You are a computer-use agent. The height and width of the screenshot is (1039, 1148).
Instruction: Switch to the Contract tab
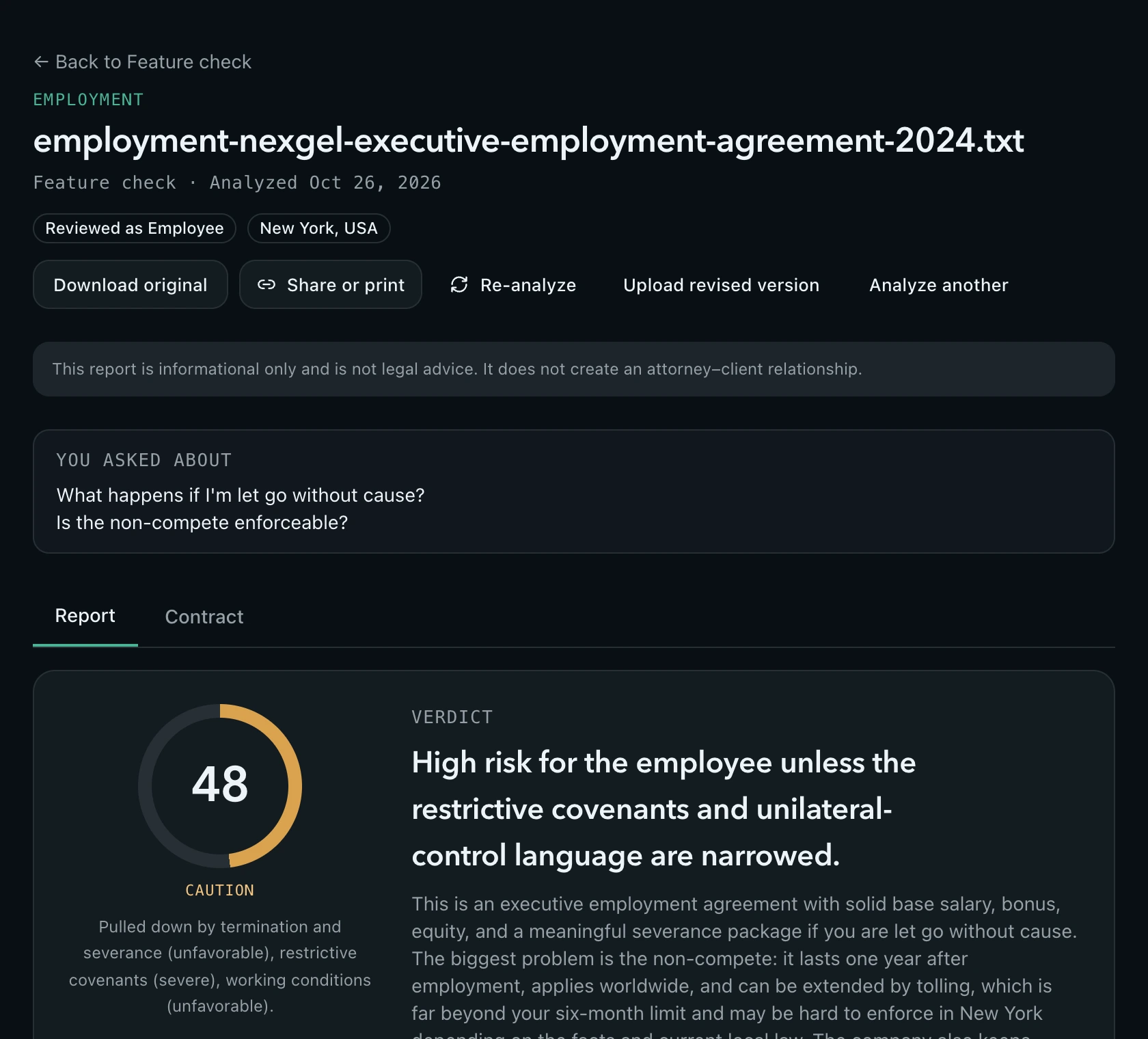(x=204, y=617)
